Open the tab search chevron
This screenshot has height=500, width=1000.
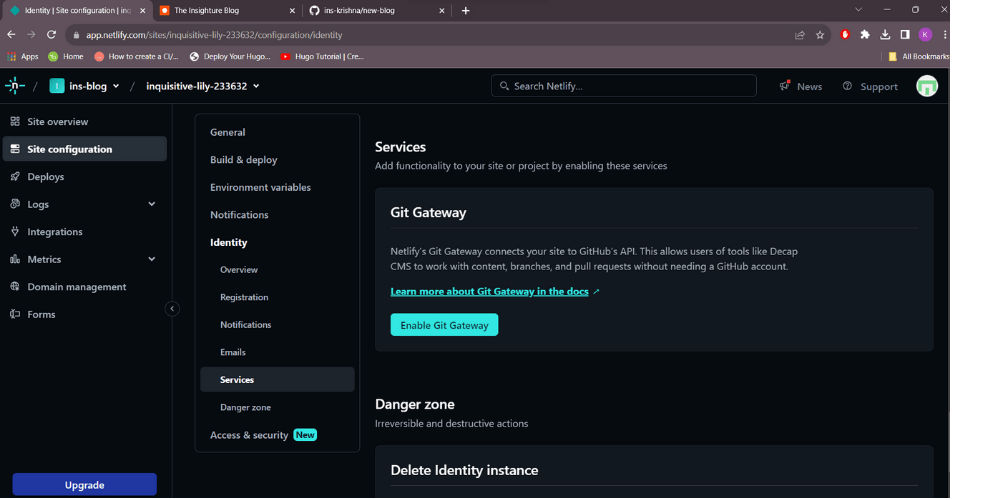point(858,10)
